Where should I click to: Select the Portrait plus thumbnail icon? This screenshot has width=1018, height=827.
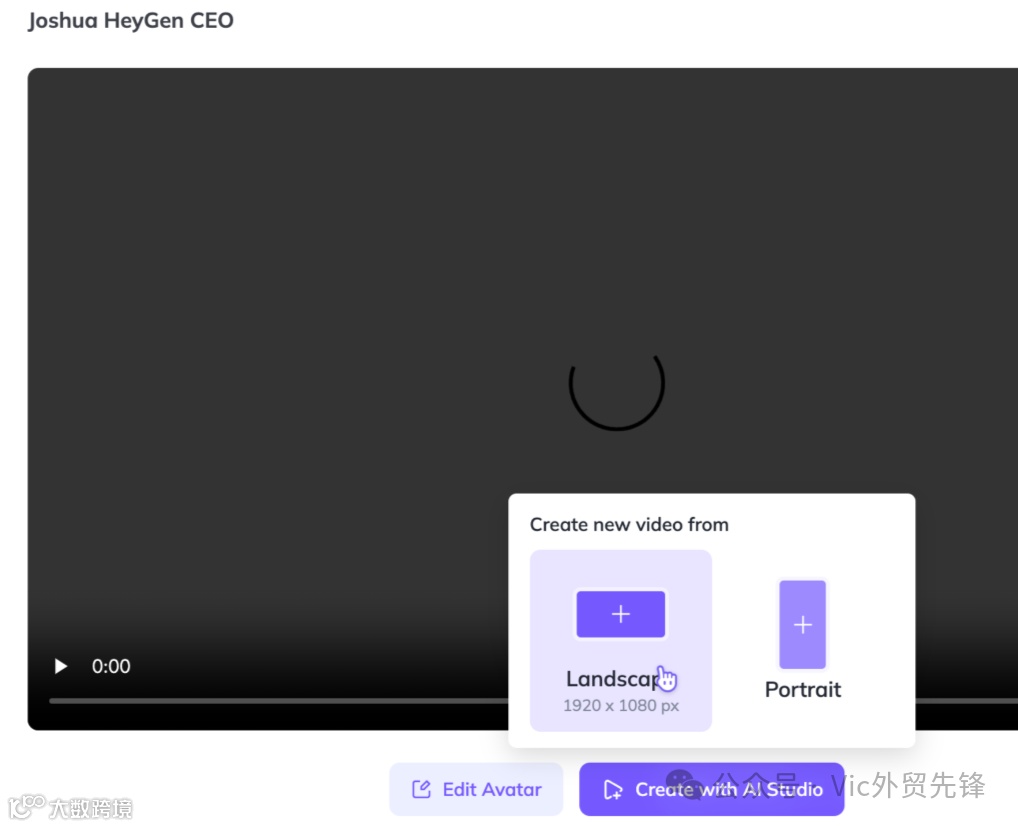click(802, 624)
